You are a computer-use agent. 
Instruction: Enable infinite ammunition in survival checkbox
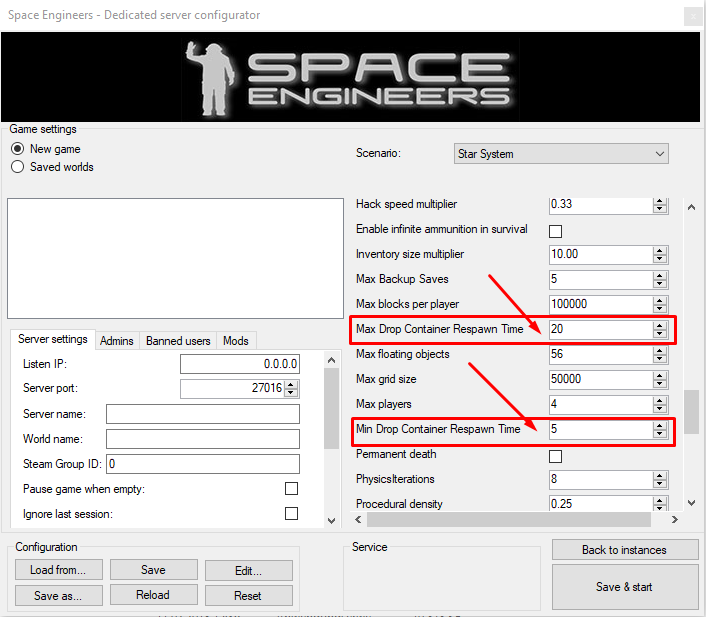pos(556,230)
